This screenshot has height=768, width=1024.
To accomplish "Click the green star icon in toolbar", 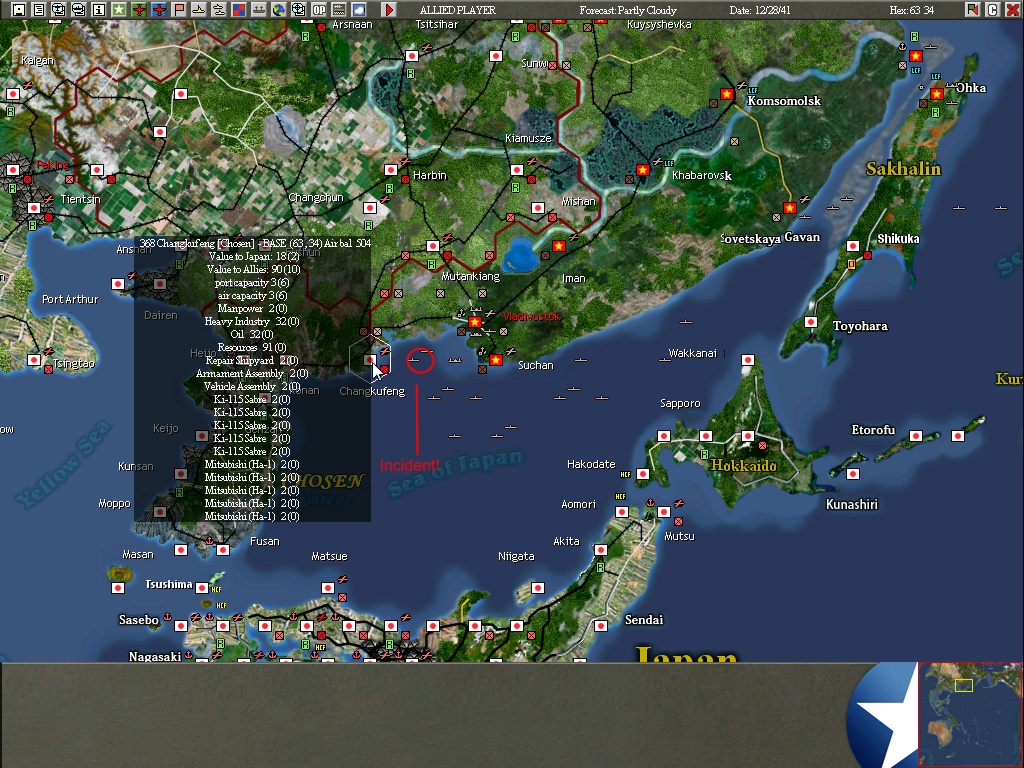I will 118,10.
